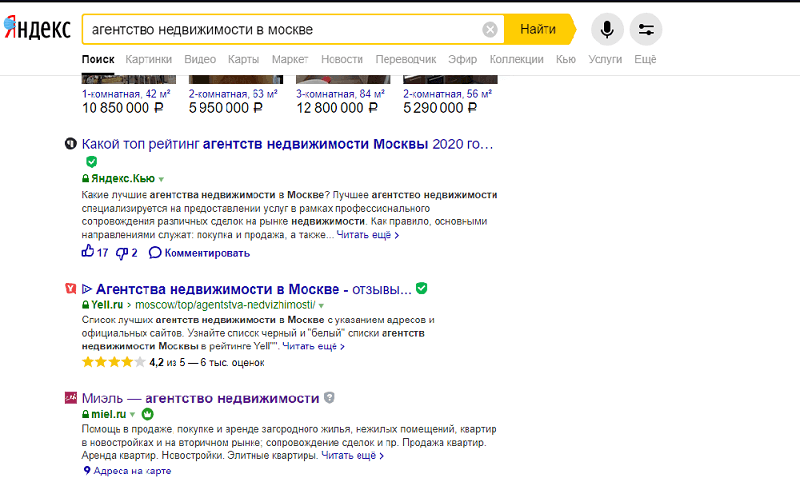Click the Миэль favicon icon
This screenshot has width=800, height=486.
coord(70,398)
